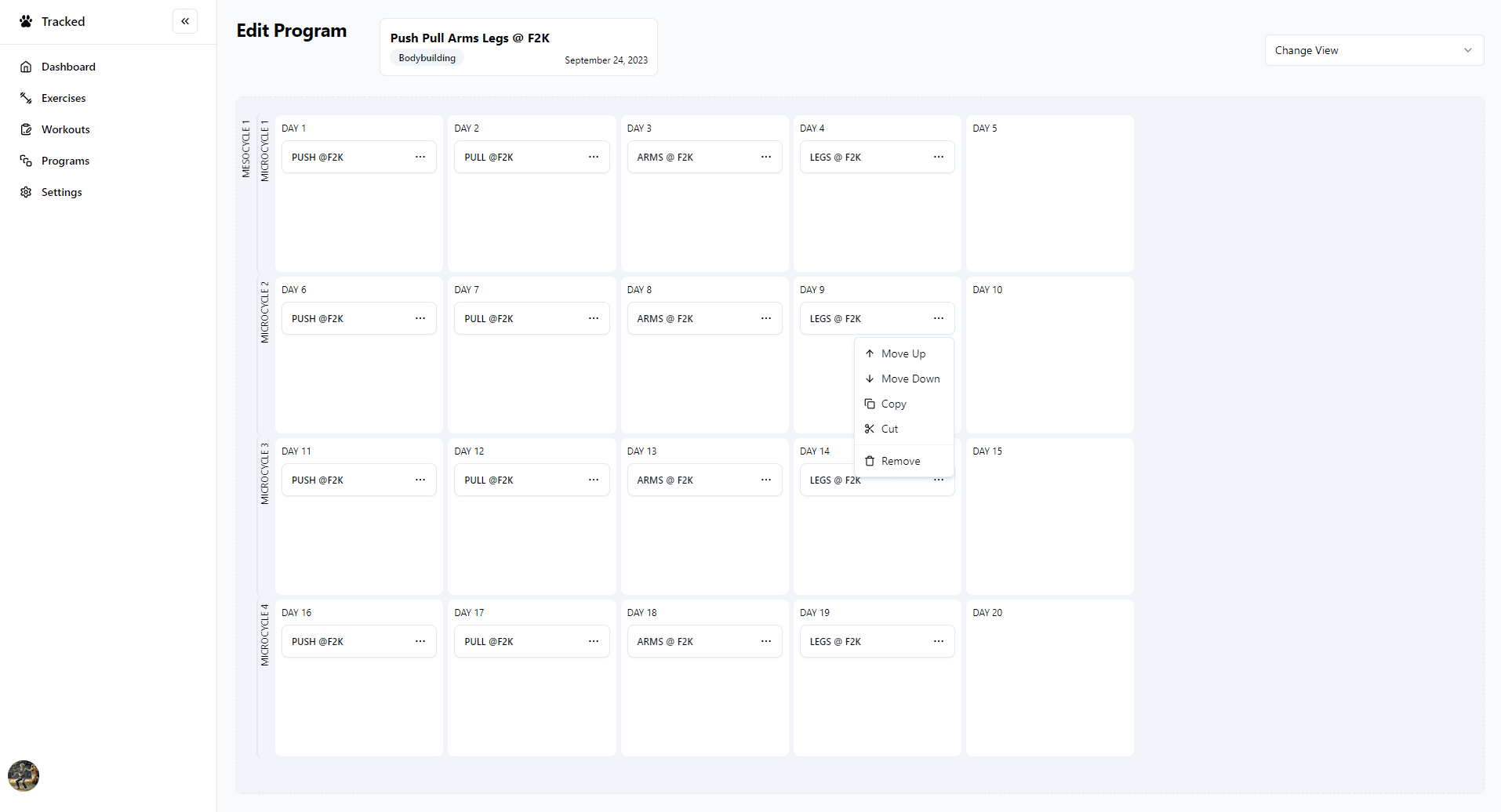Open the user profile avatar
This screenshot has height=812, width=1501.
click(x=24, y=776)
